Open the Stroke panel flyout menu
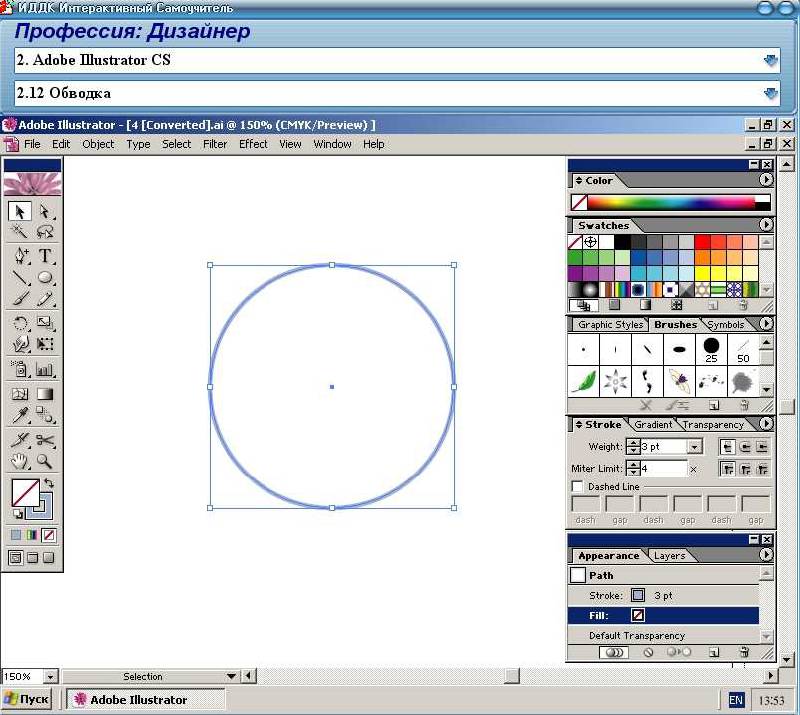The image size is (800, 715). coord(766,424)
